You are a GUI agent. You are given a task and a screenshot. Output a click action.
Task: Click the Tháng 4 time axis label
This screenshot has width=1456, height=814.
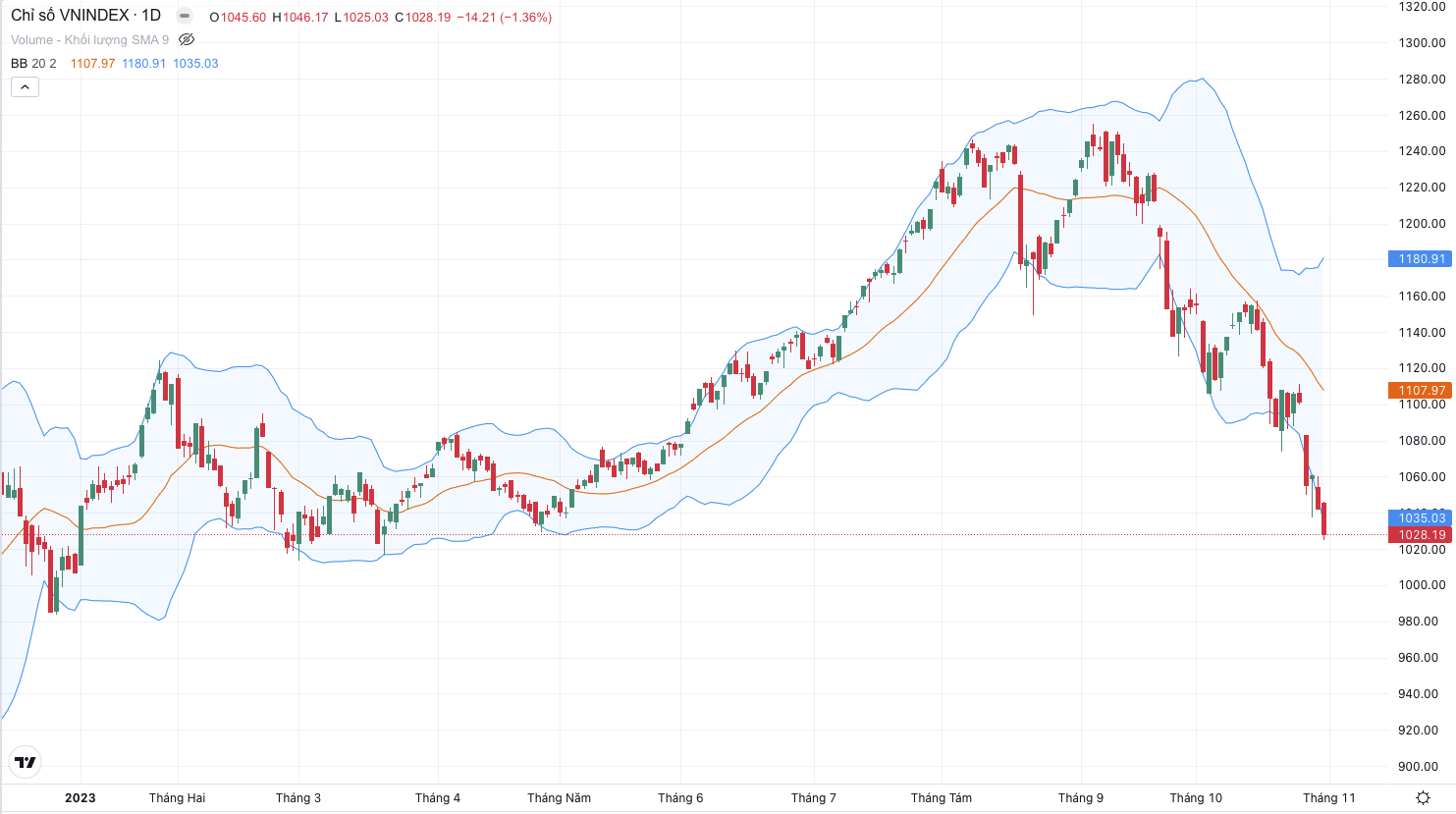point(438,797)
